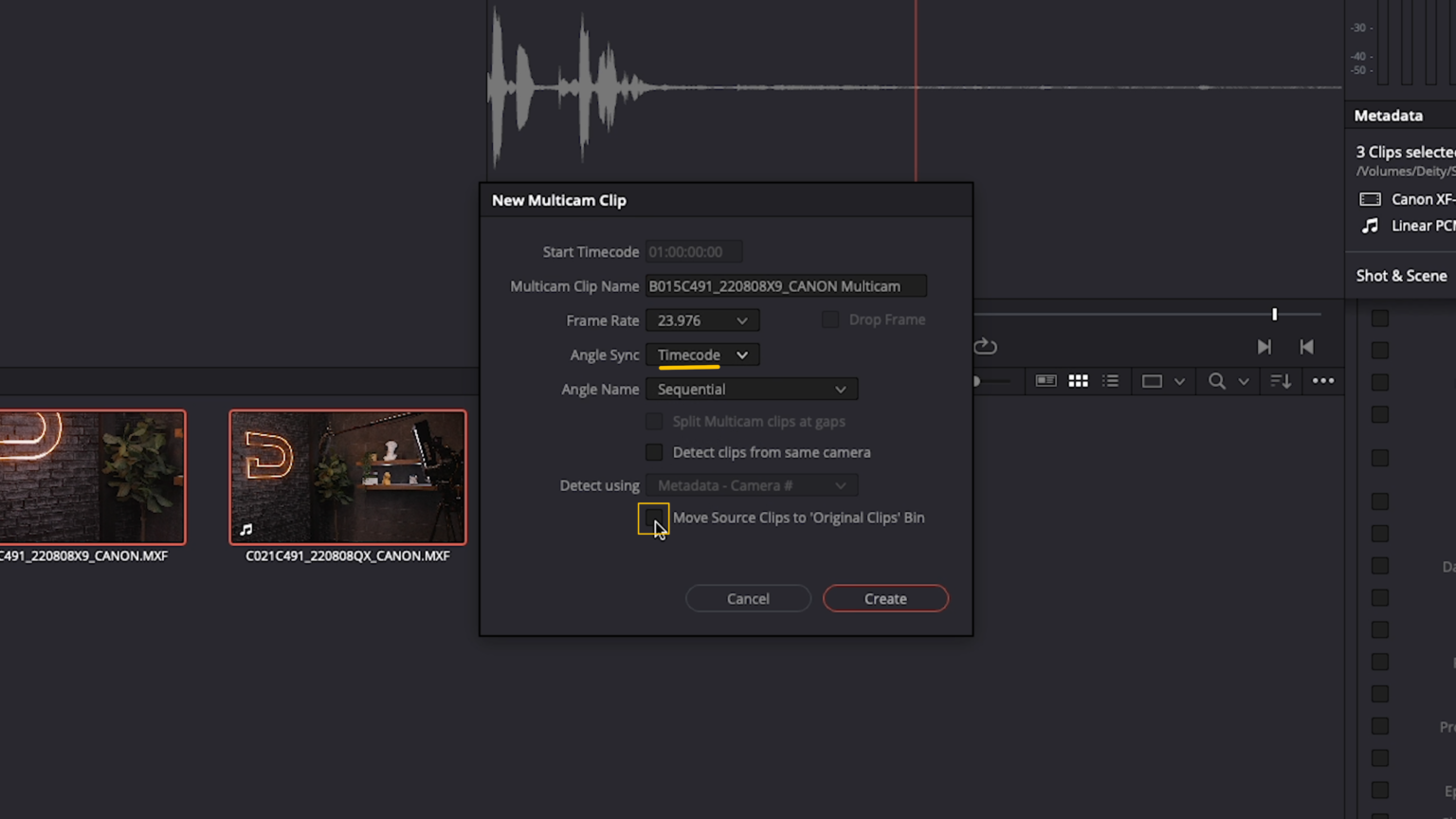Switch media pool to list view

(1110, 380)
